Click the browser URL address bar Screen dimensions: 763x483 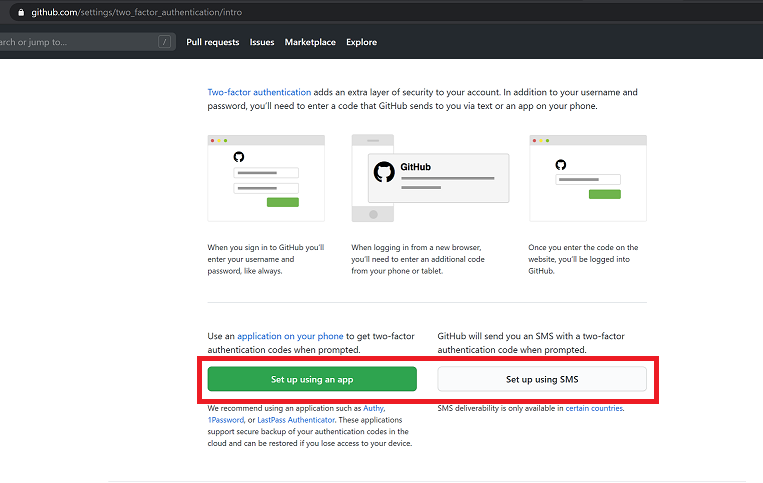click(x=384, y=12)
